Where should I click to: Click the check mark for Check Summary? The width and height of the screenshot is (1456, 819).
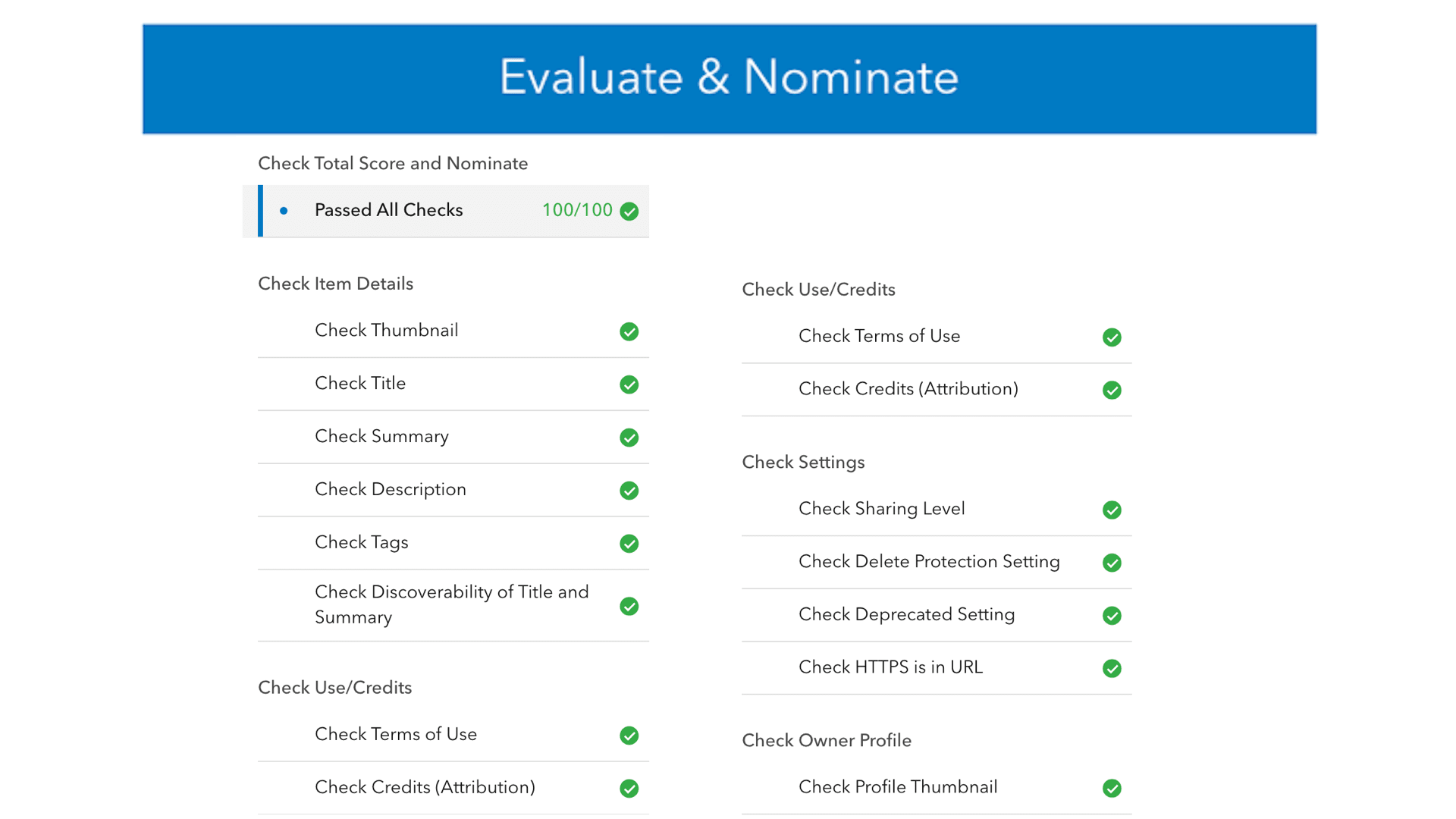629,438
